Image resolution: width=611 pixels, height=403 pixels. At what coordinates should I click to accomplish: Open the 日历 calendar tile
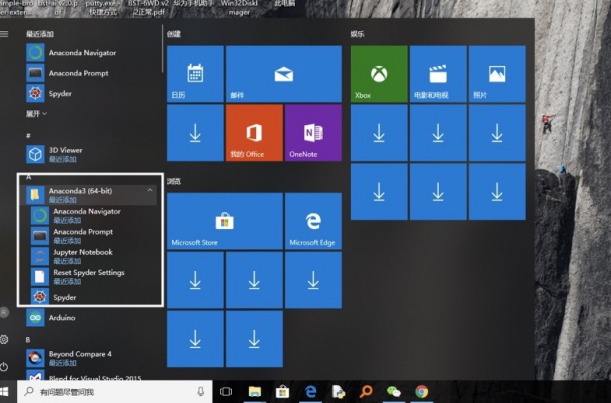[195, 74]
